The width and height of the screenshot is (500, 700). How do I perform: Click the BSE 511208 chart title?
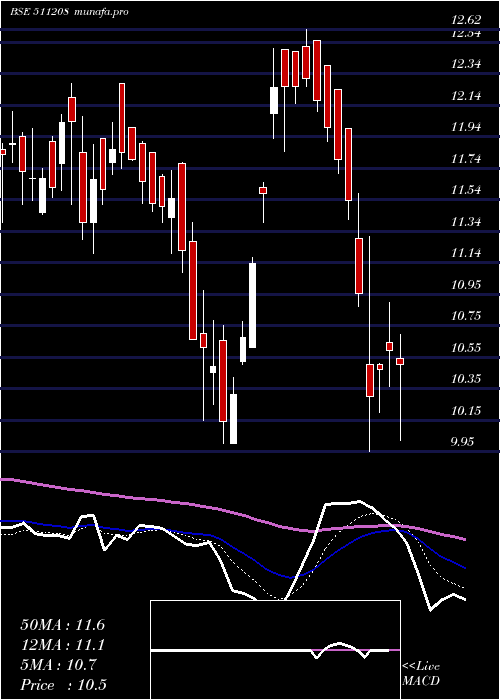pos(39,12)
